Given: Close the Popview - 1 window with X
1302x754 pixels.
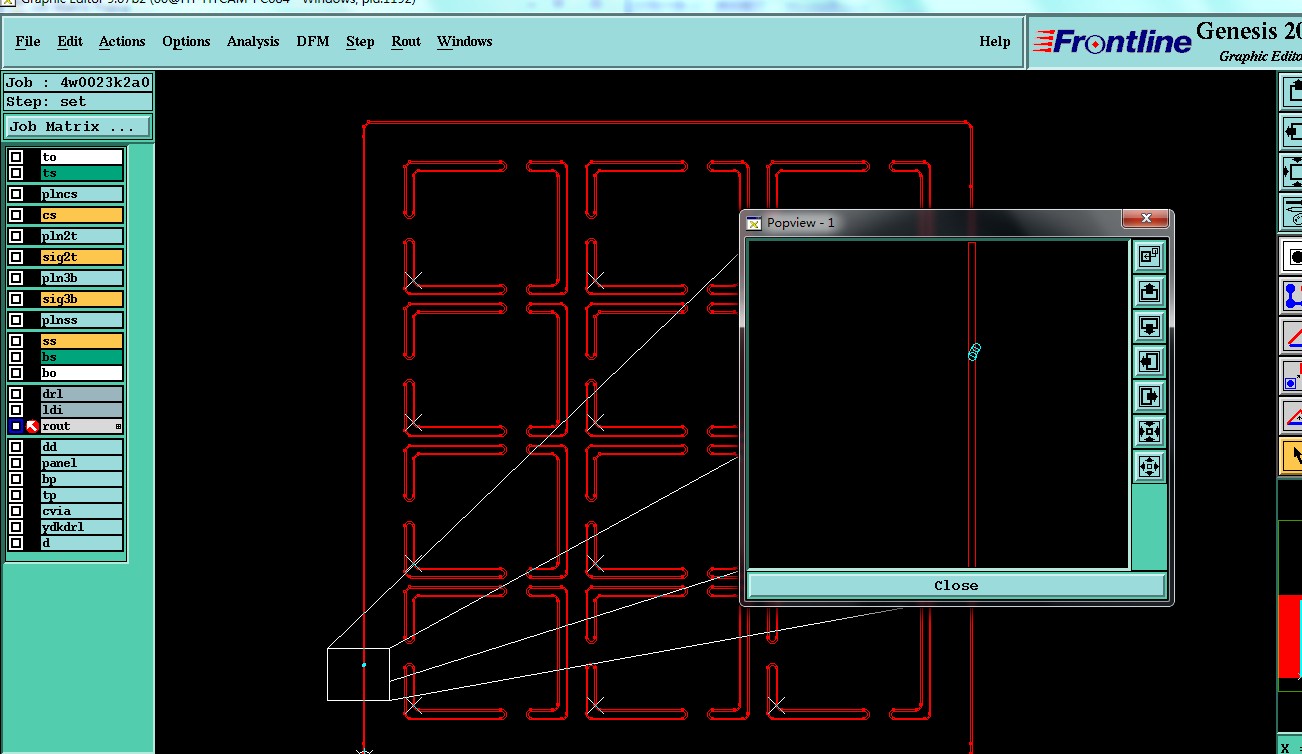Looking at the screenshot, I should click(1146, 218).
